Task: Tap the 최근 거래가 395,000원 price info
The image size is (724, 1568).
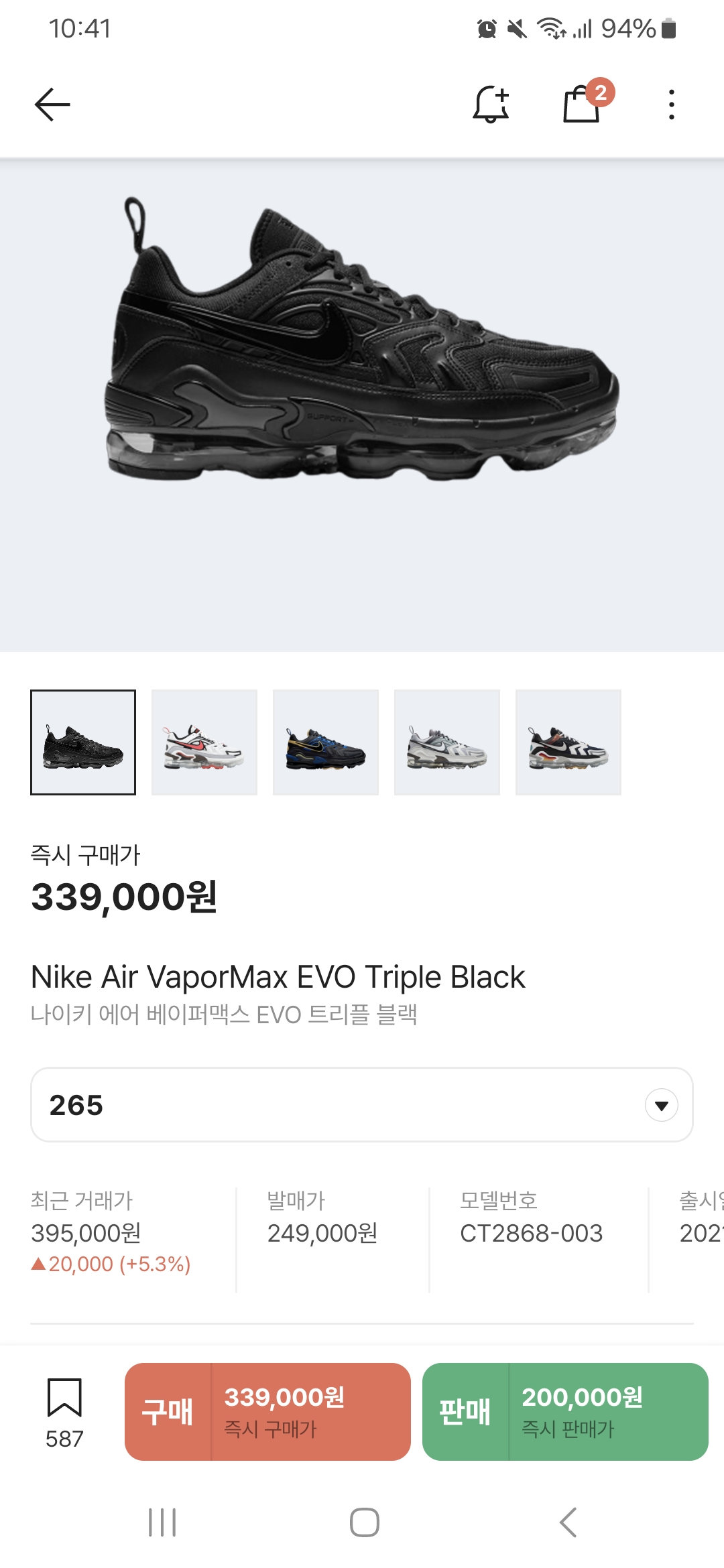Action: pyautogui.click(x=111, y=1232)
